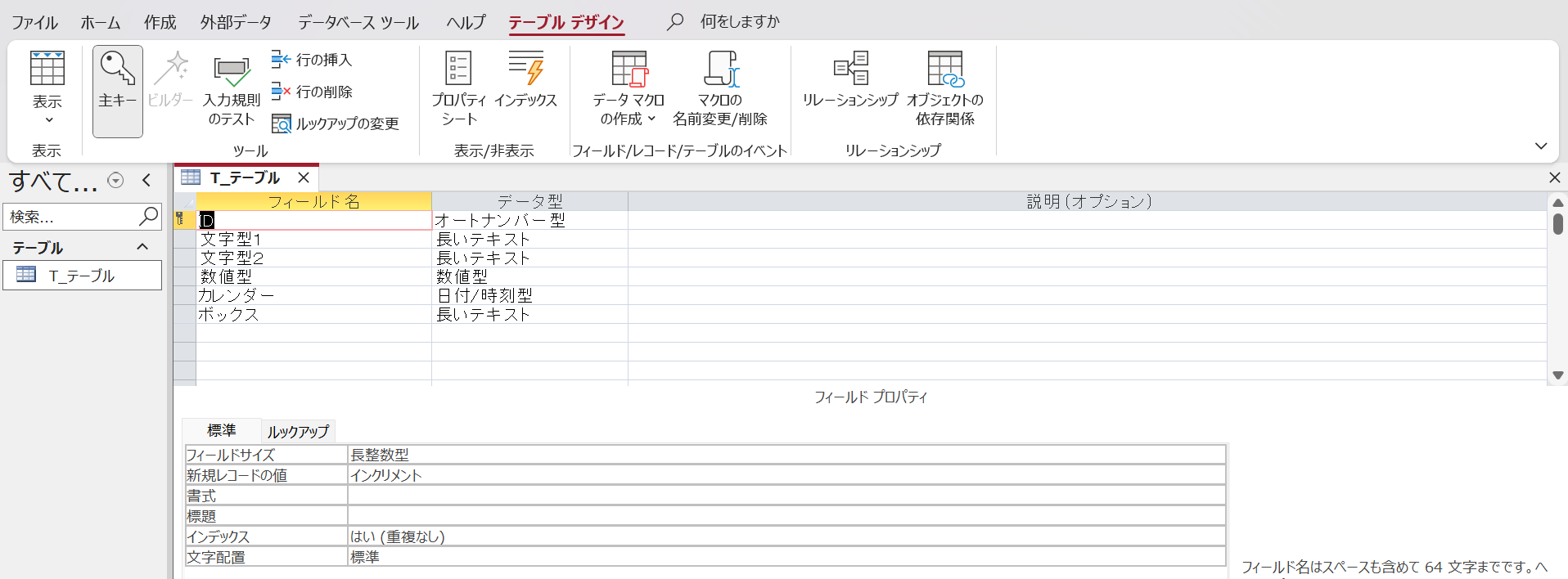1568x579 pixels.
Task: Click the オートナンバー型 data type cell
Action: coord(529,220)
